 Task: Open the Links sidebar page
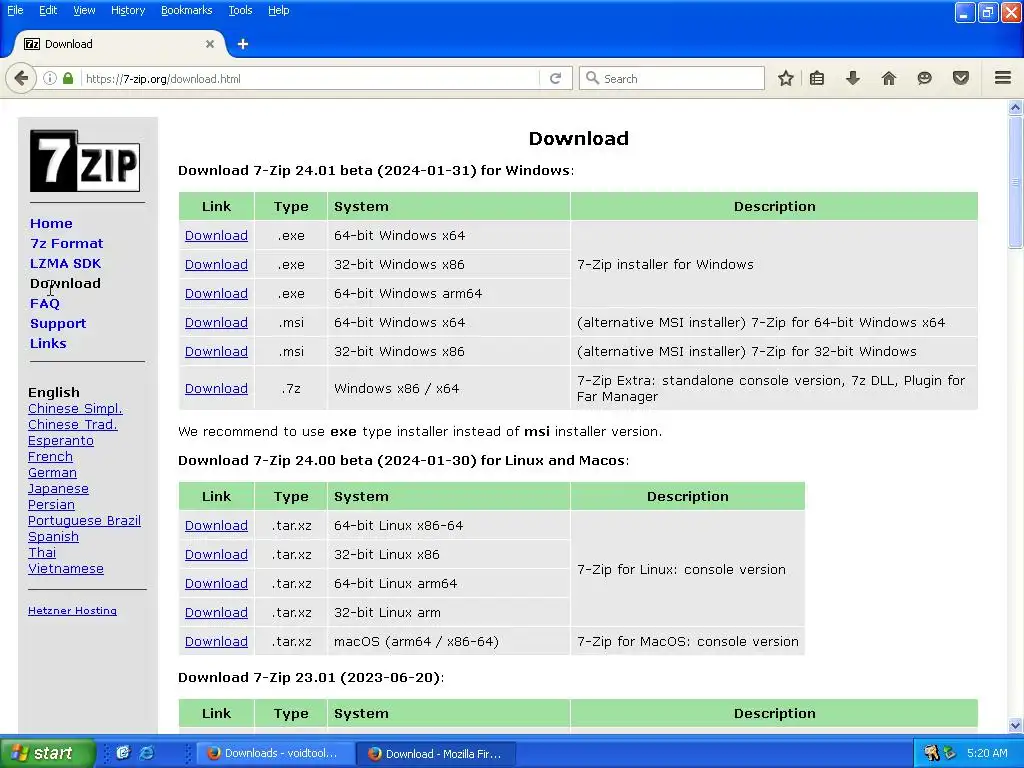point(48,344)
